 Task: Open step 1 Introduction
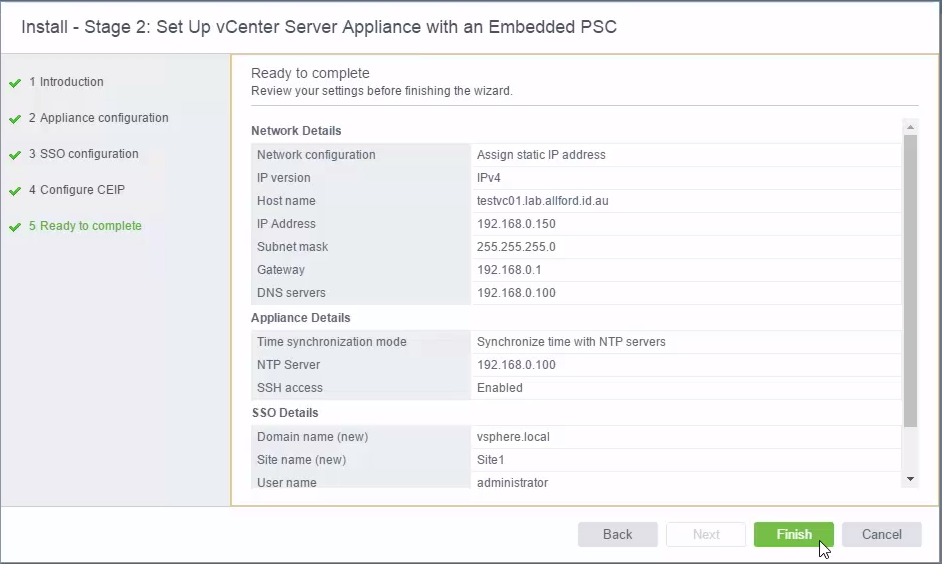tap(66, 82)
